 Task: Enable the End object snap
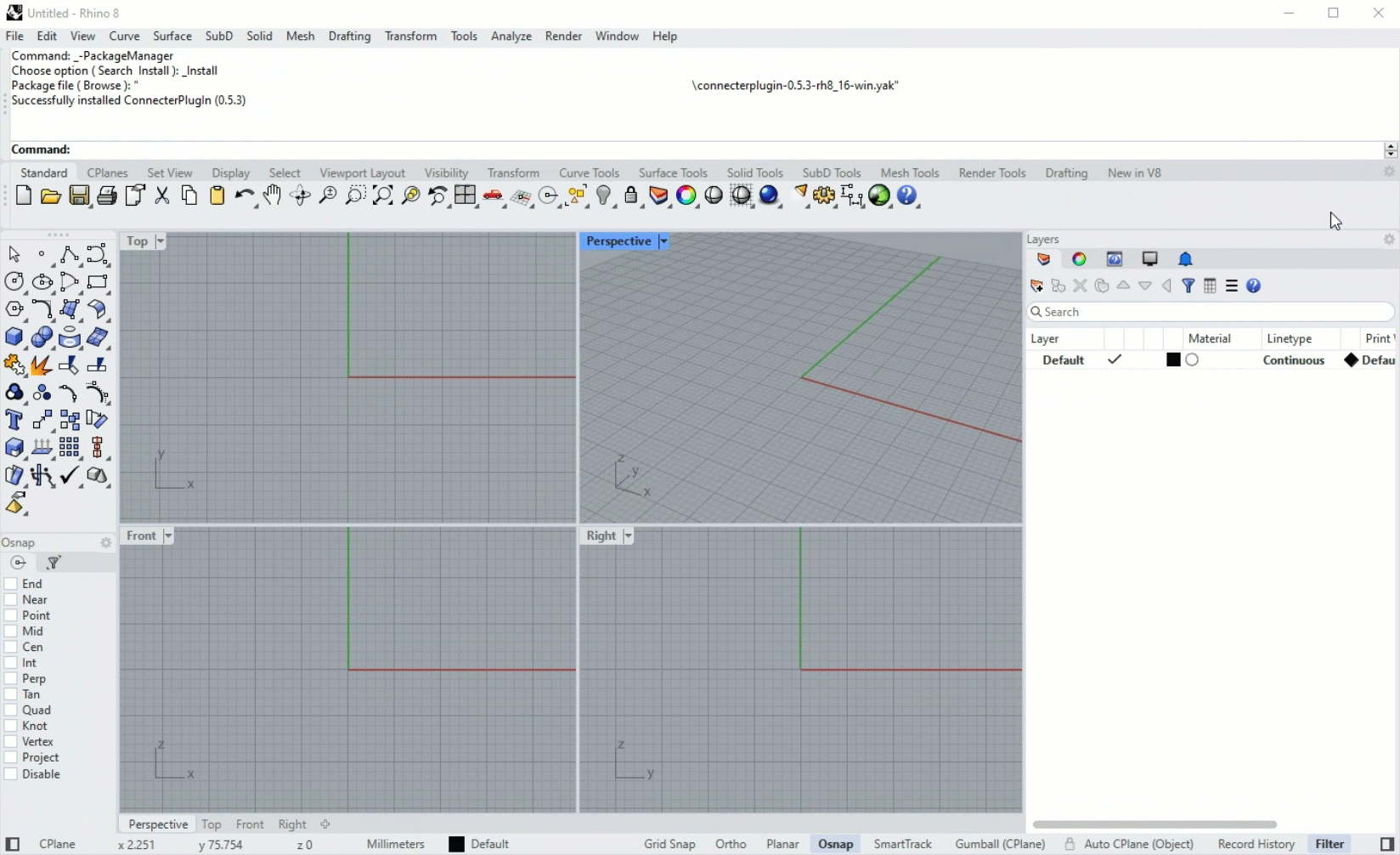[11, 584]
